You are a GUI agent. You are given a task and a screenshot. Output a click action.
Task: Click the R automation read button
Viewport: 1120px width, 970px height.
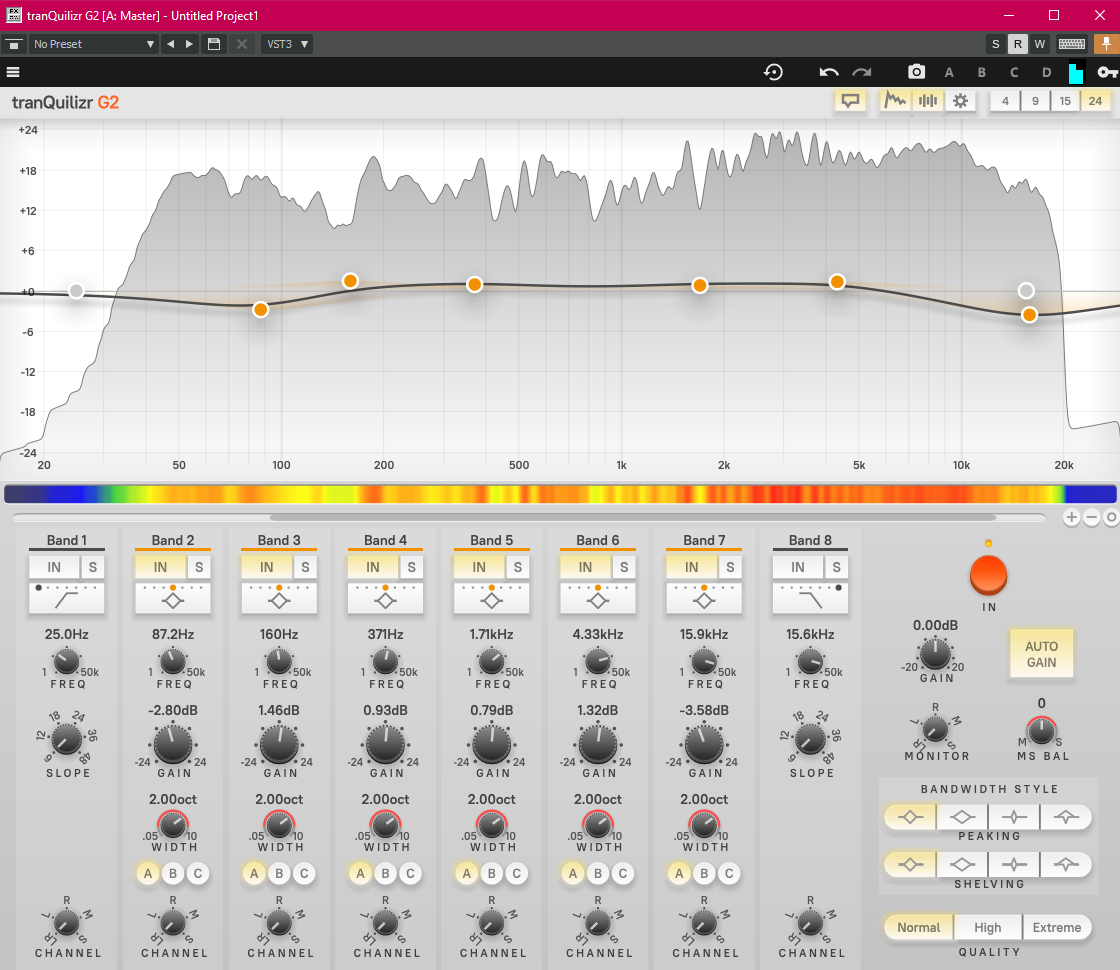(x=1017, y=44)
